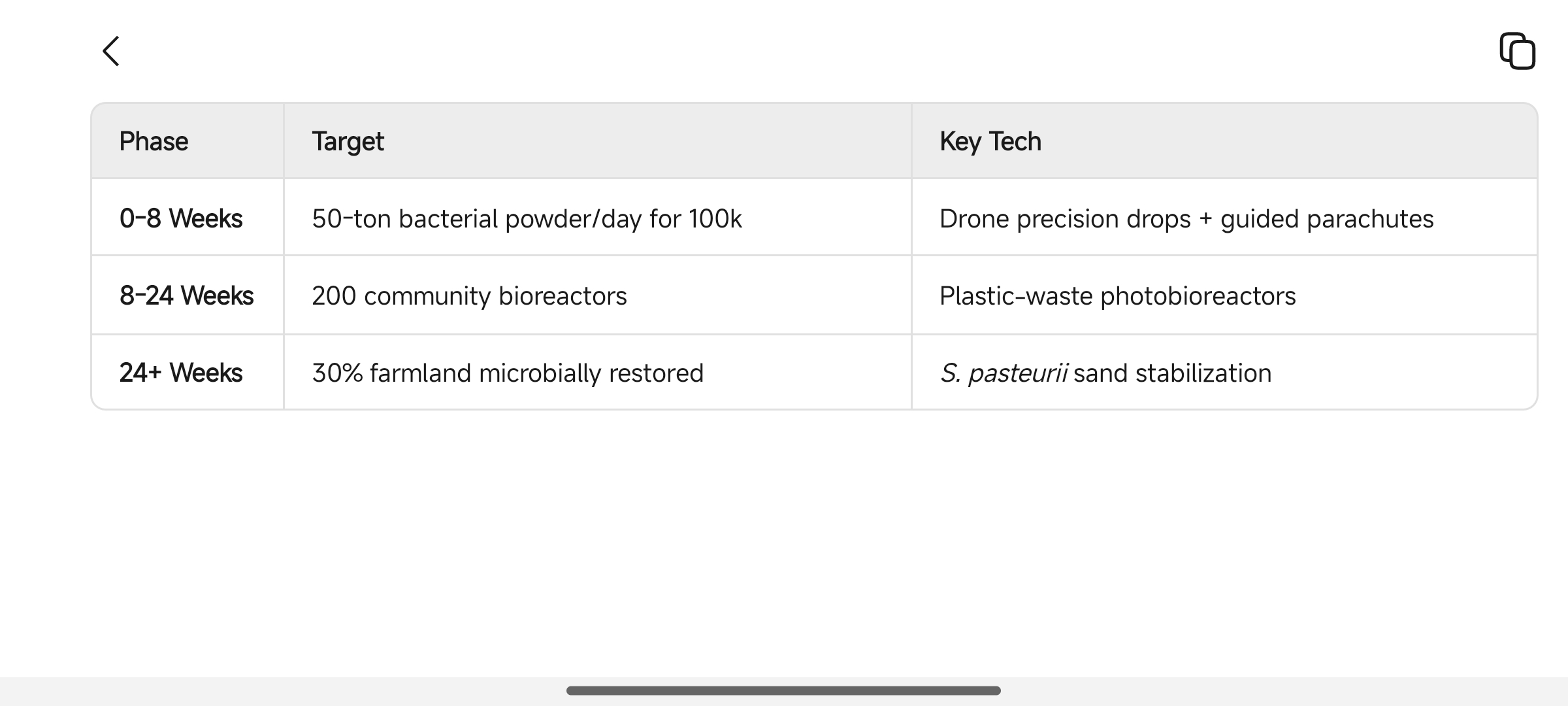Tap the 0-8 Weeks phase cell
The image size is (1568, 706).
pyautogui.click(x=188, y=218)
